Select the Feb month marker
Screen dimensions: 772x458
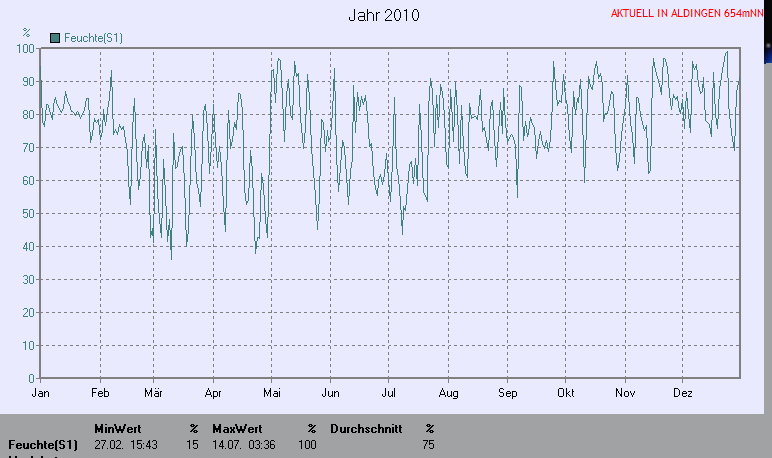(x=99, y=394)
